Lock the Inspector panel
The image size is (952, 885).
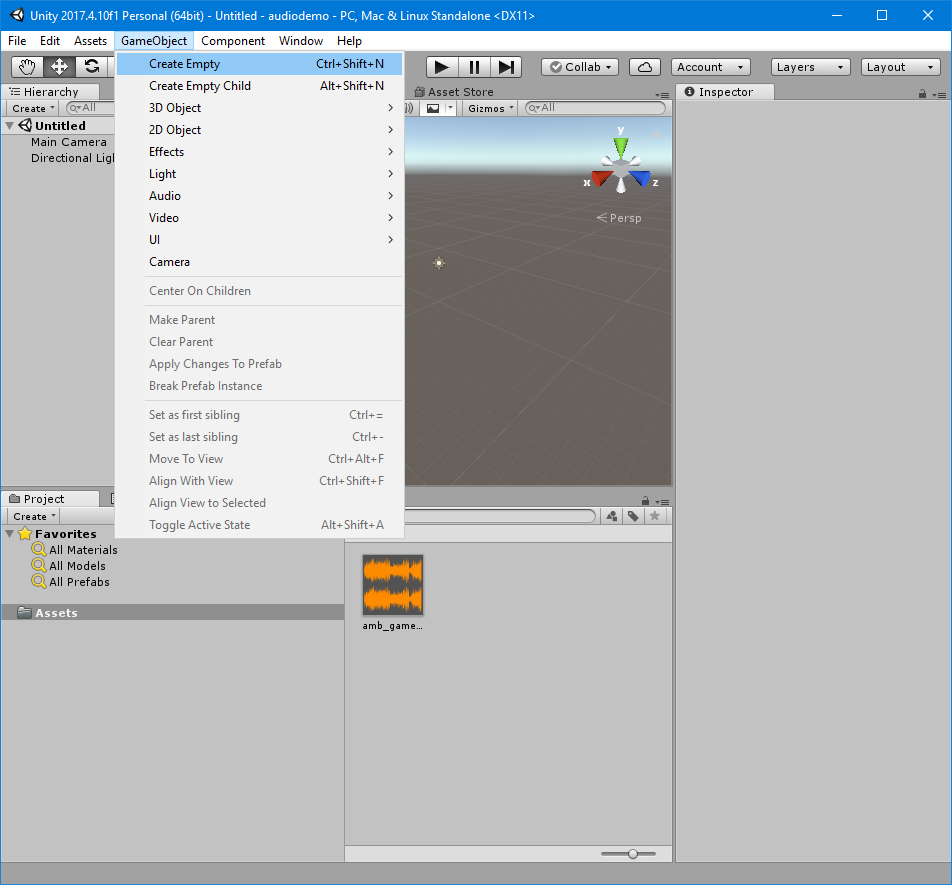click(x=922, y=93)
